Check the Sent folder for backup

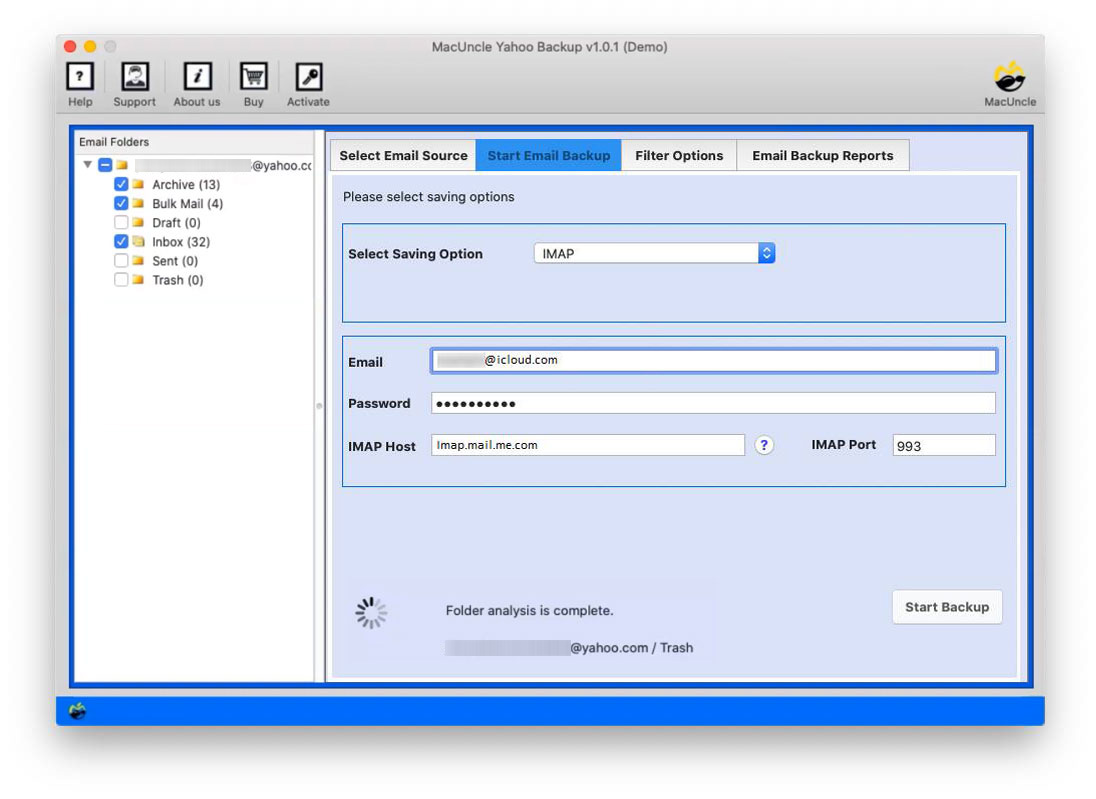[121, 260]
